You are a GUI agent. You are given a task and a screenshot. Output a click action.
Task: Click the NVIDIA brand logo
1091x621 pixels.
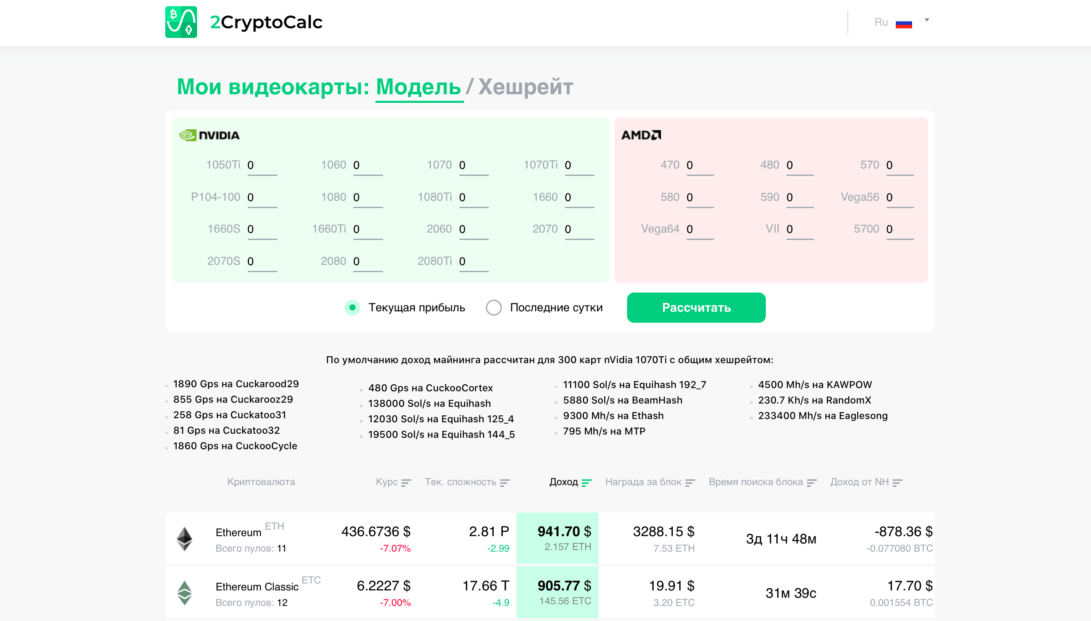tap(207, 134)
